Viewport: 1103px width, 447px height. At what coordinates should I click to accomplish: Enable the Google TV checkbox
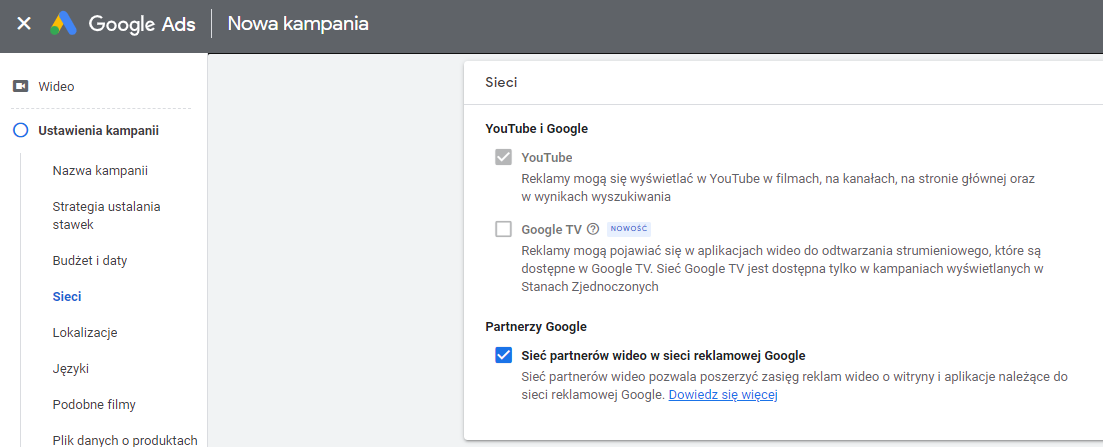click(503, 229)
